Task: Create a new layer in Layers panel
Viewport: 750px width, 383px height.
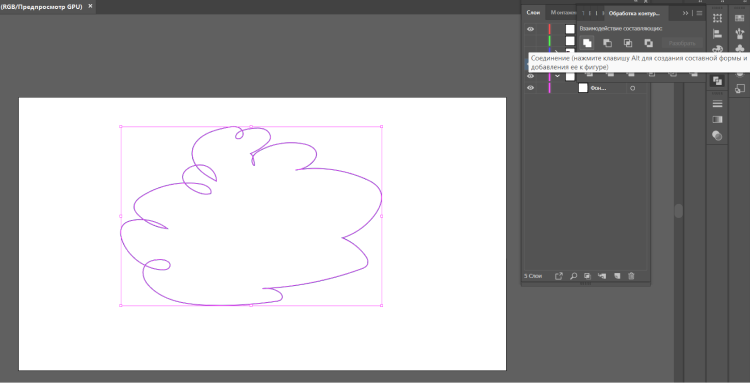Action: click(617, 276)
